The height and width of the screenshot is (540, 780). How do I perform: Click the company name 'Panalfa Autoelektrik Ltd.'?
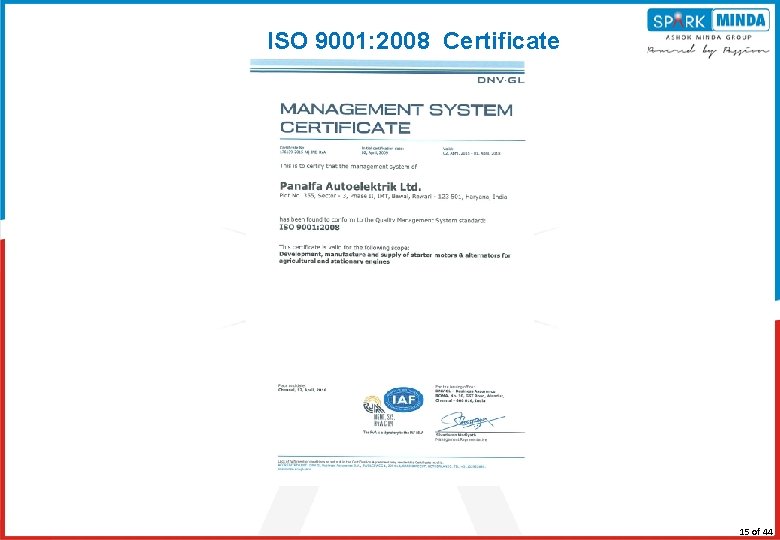351,186
